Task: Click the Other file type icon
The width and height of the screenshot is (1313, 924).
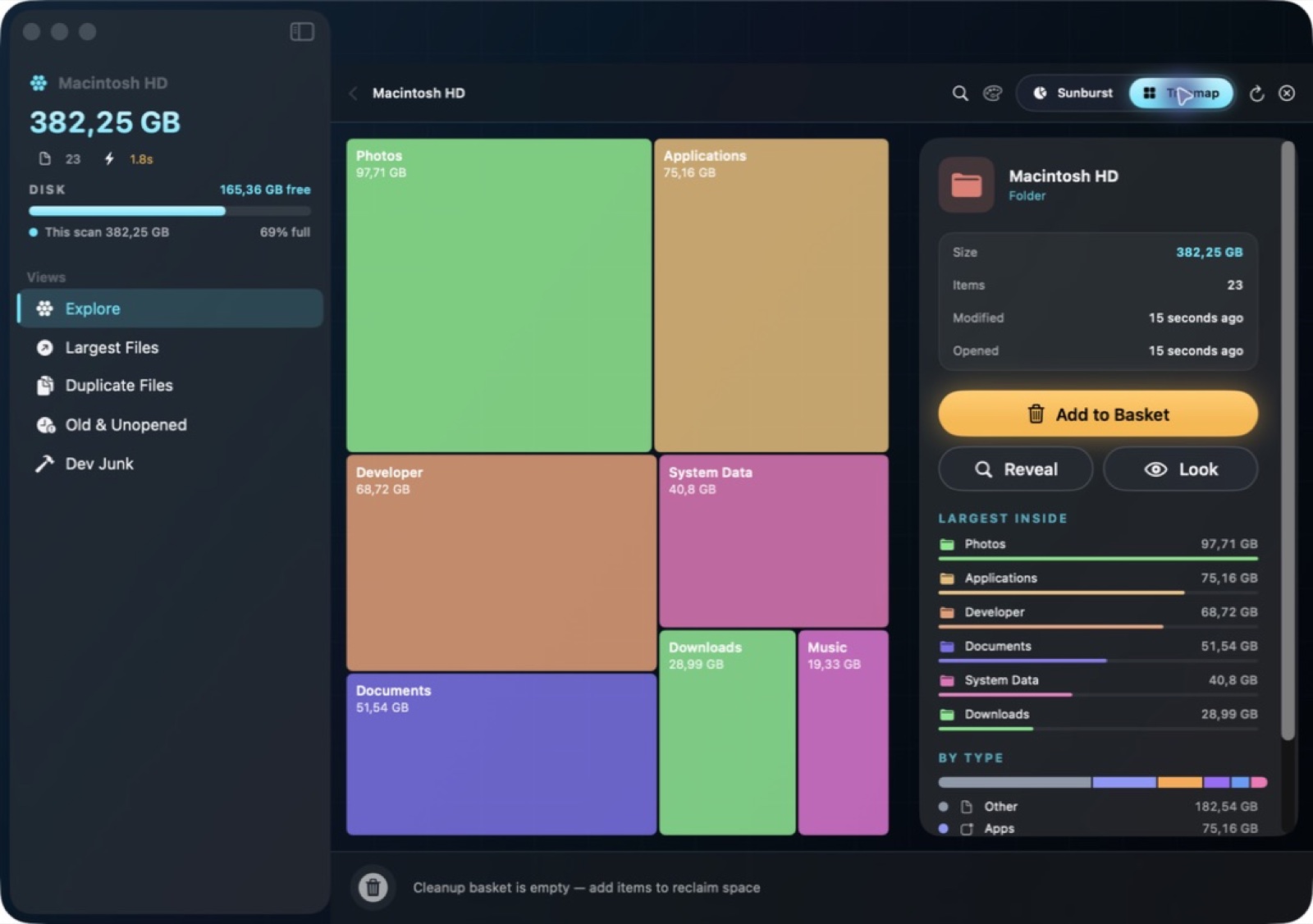Action: (967, 807)
